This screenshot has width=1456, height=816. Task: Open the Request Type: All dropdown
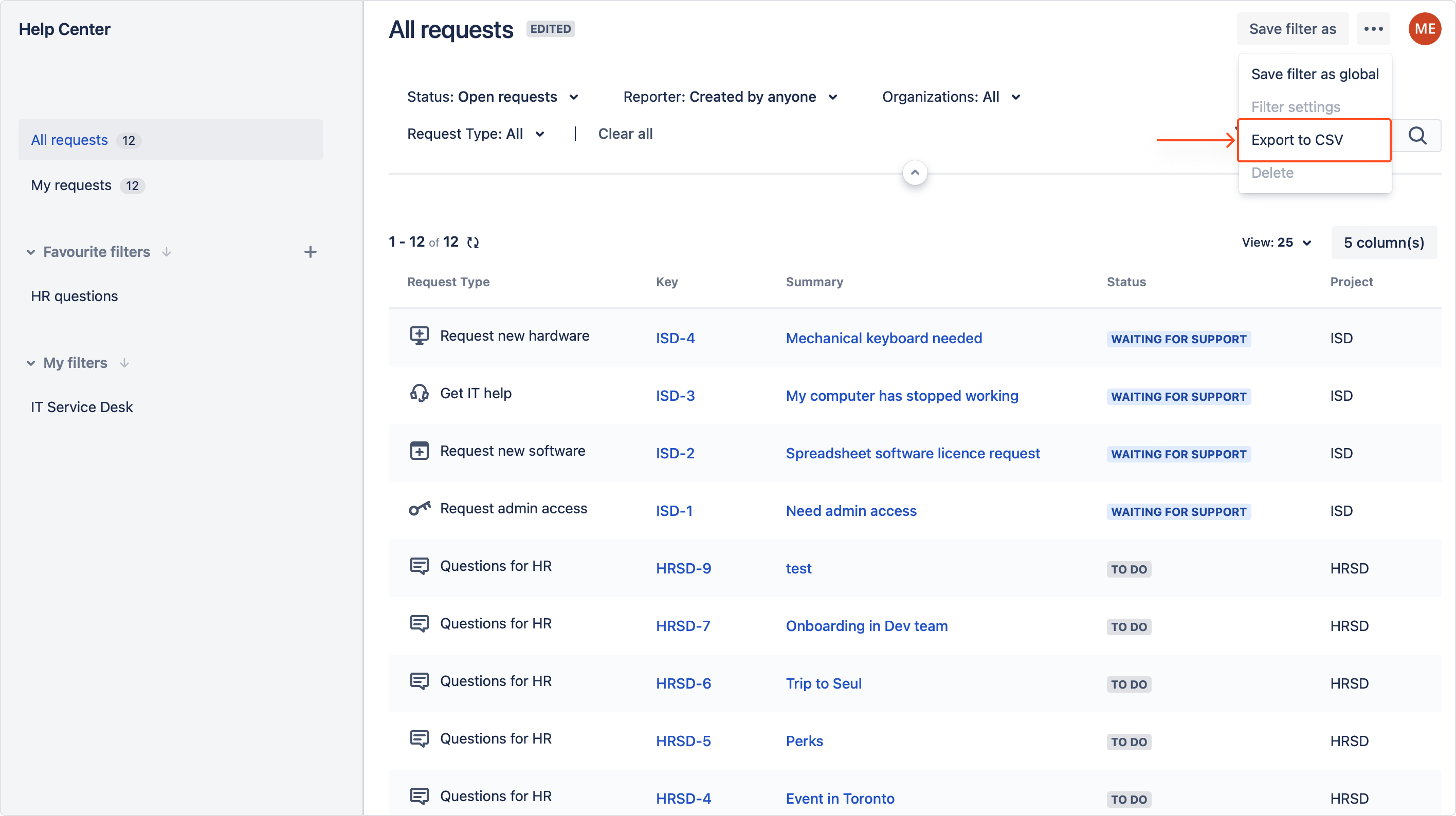pyautogui.click(x=476, y=134)
